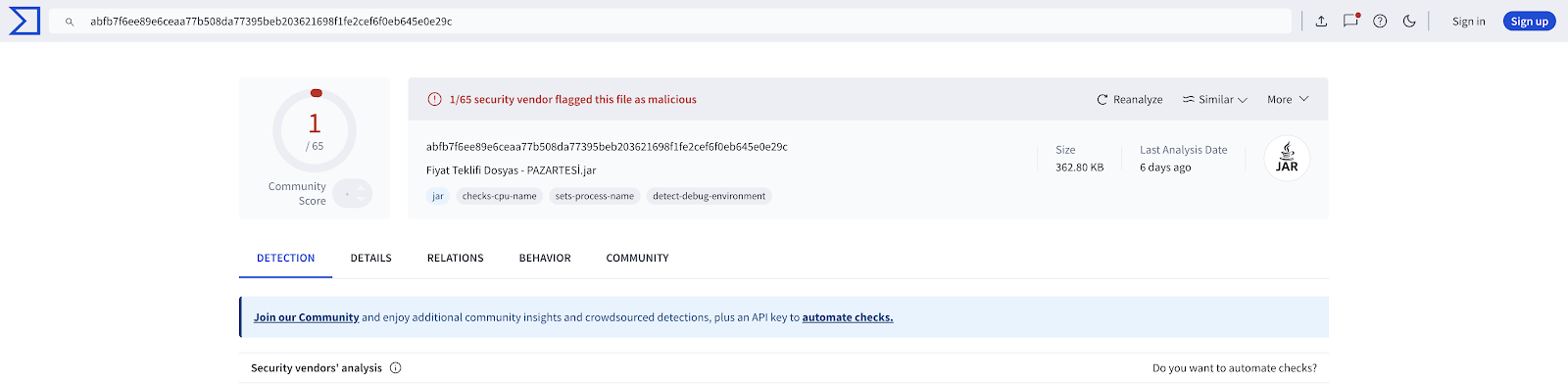This screenshot has height=384, width=1568.
Task: Click the community score vote control
Action: click(x=353, y=194)
